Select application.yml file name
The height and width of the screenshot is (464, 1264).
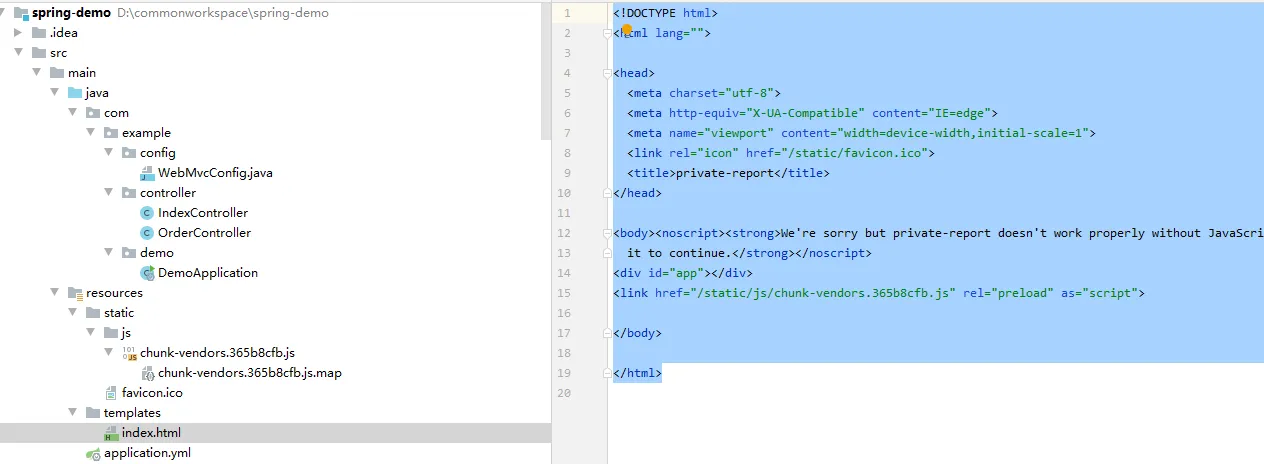147,453
